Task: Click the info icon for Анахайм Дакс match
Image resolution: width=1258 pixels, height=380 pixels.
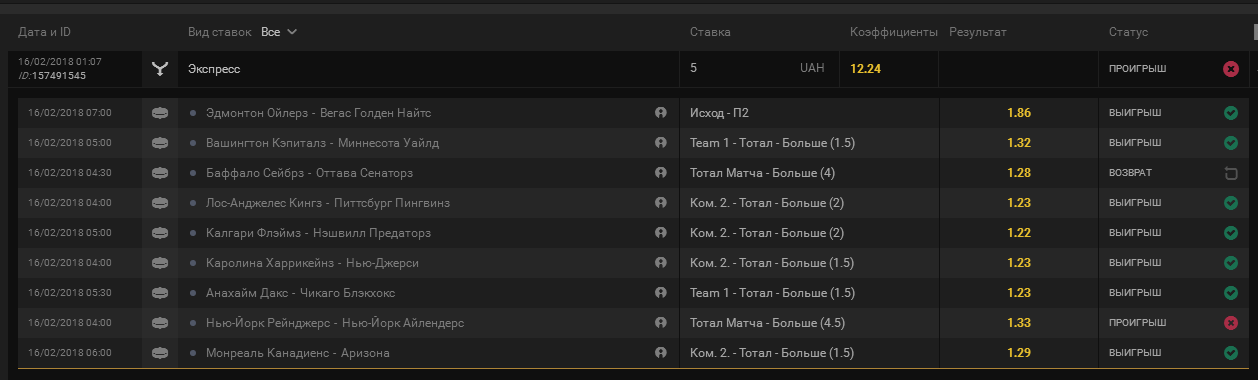Action: pos(661,293)
